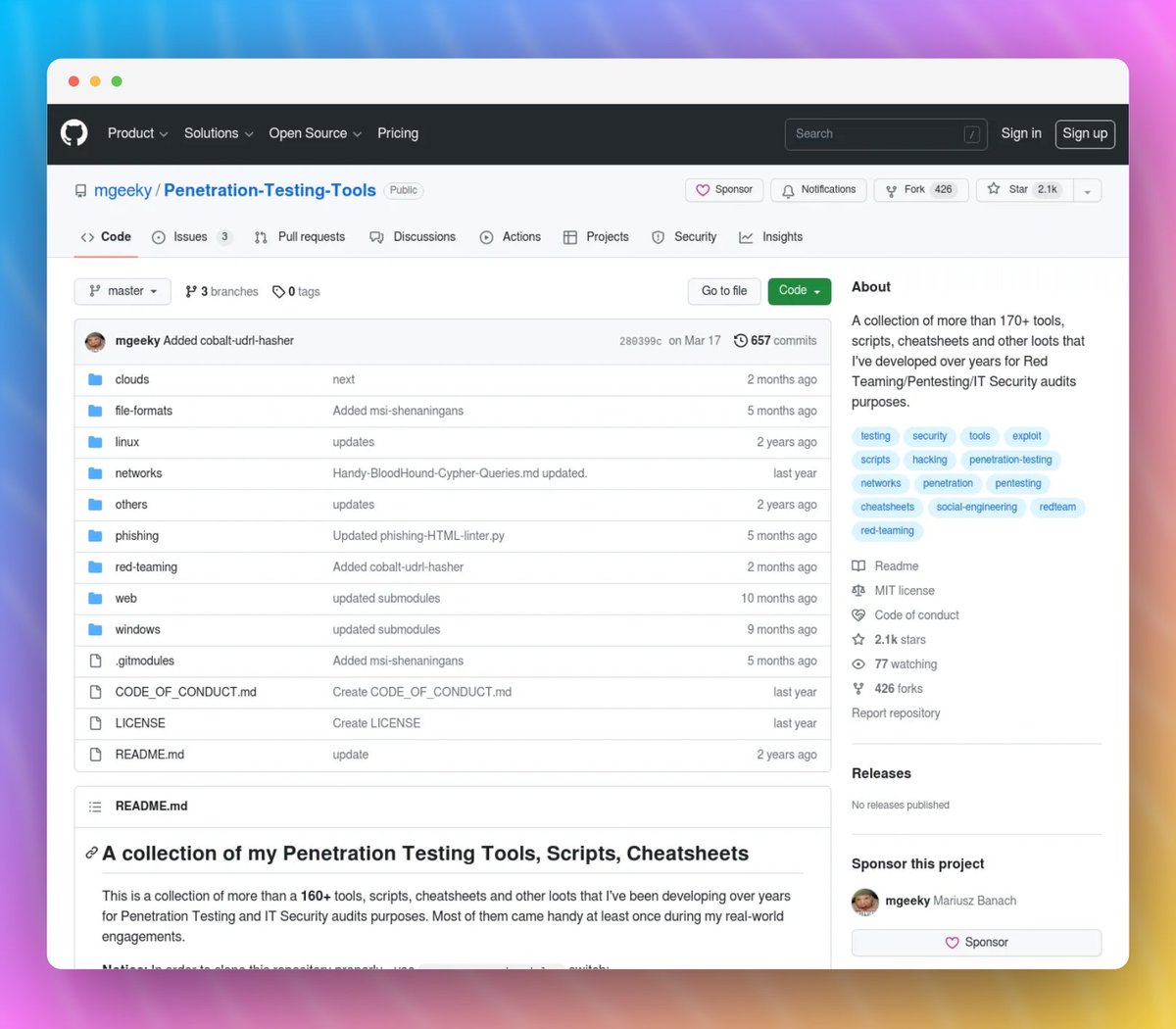
Task: Click the eye icon beside 77 watching
Action: pos(859,663)
